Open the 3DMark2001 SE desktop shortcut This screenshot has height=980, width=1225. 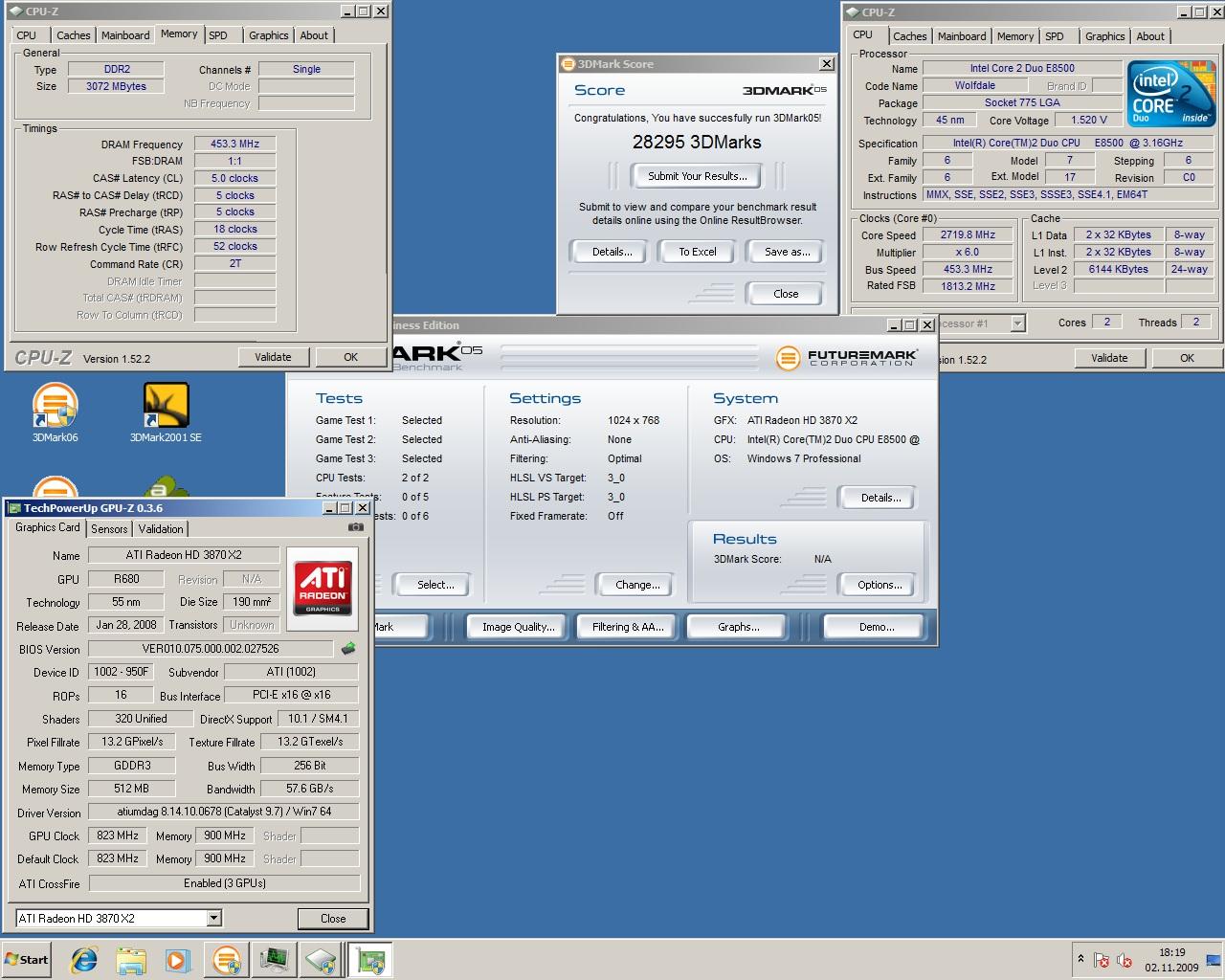click(166, 412)
